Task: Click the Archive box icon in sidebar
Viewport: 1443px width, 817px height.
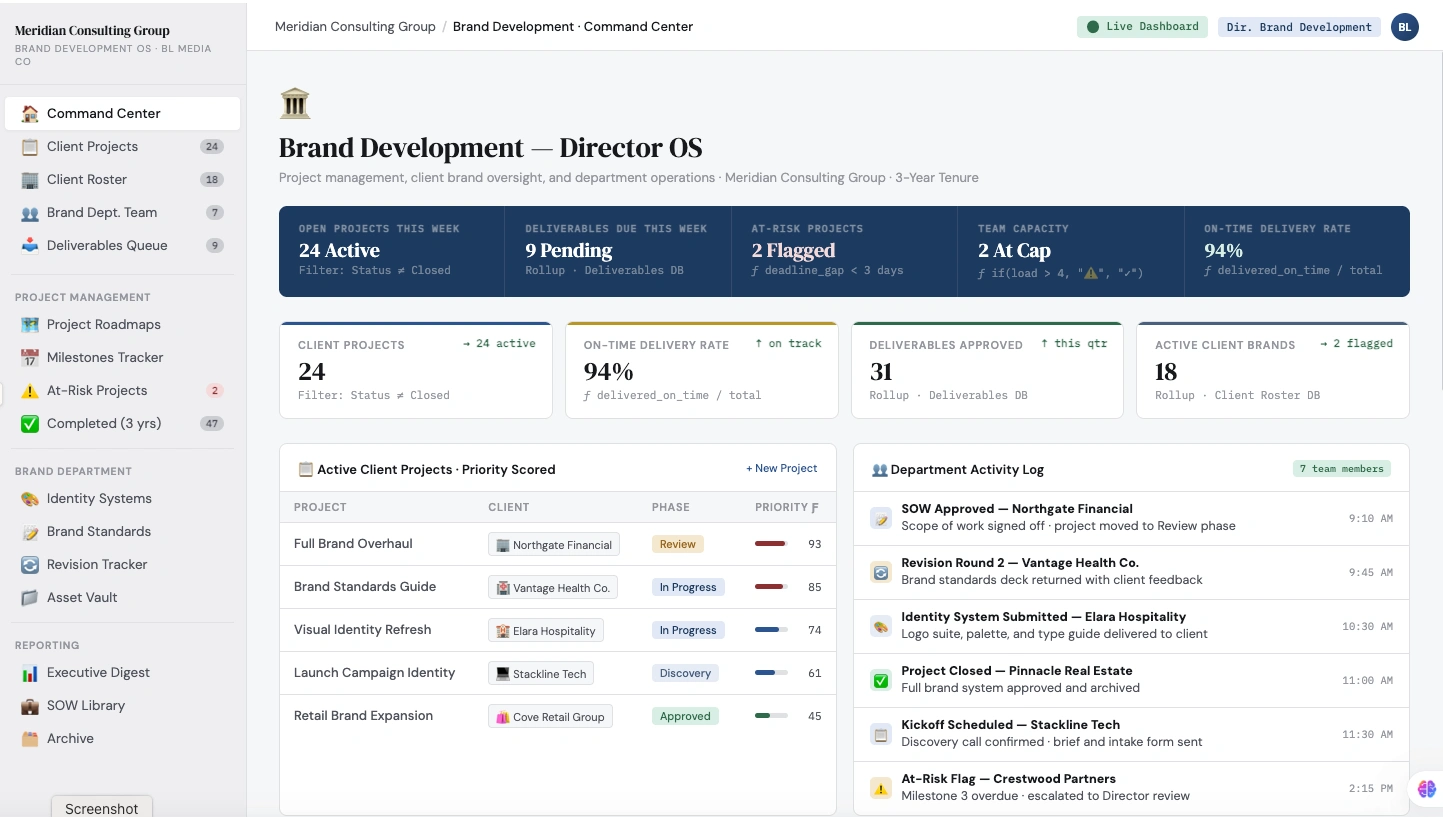Action: tap(30, 739)
